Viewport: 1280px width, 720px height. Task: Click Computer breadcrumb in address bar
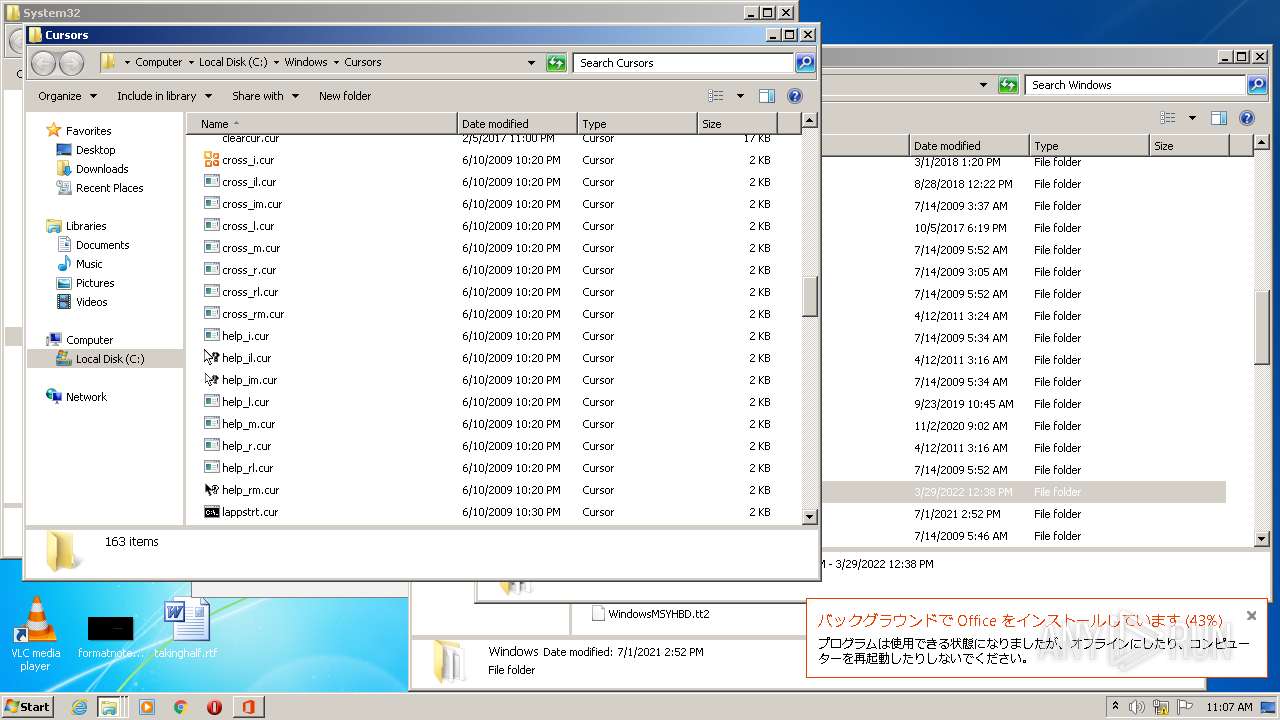[159, 62]
